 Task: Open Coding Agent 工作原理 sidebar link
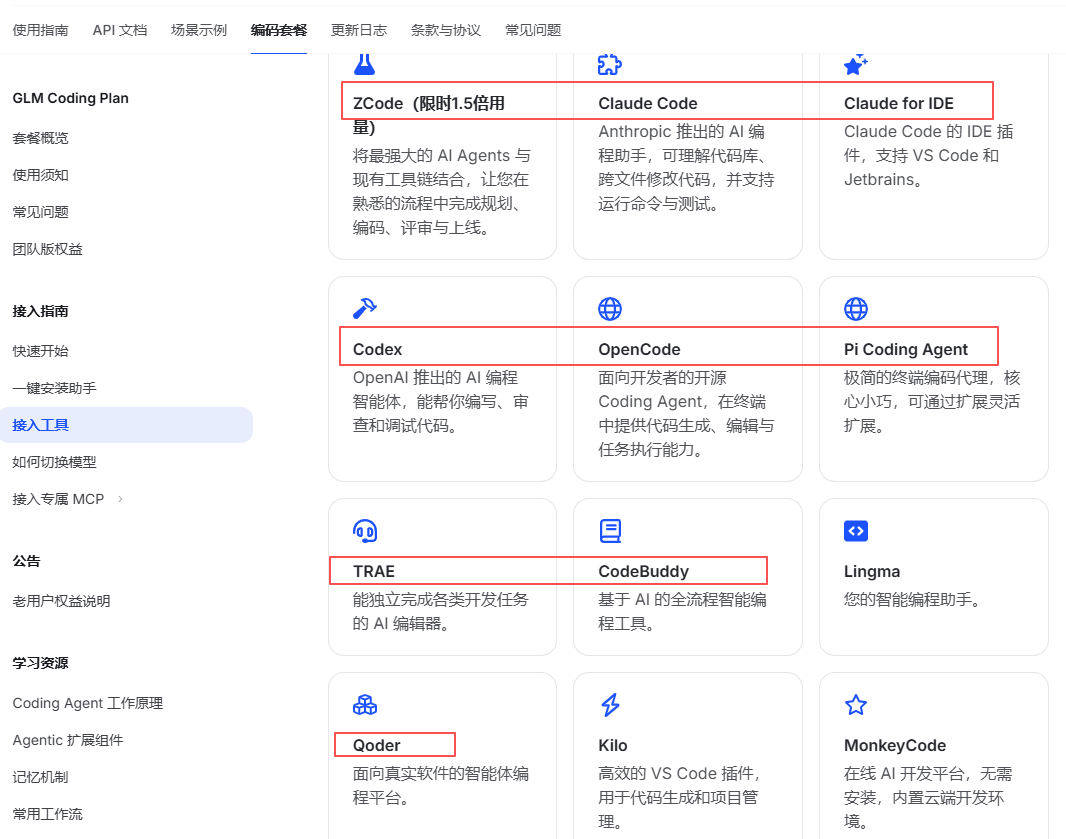tap(88, 703)
